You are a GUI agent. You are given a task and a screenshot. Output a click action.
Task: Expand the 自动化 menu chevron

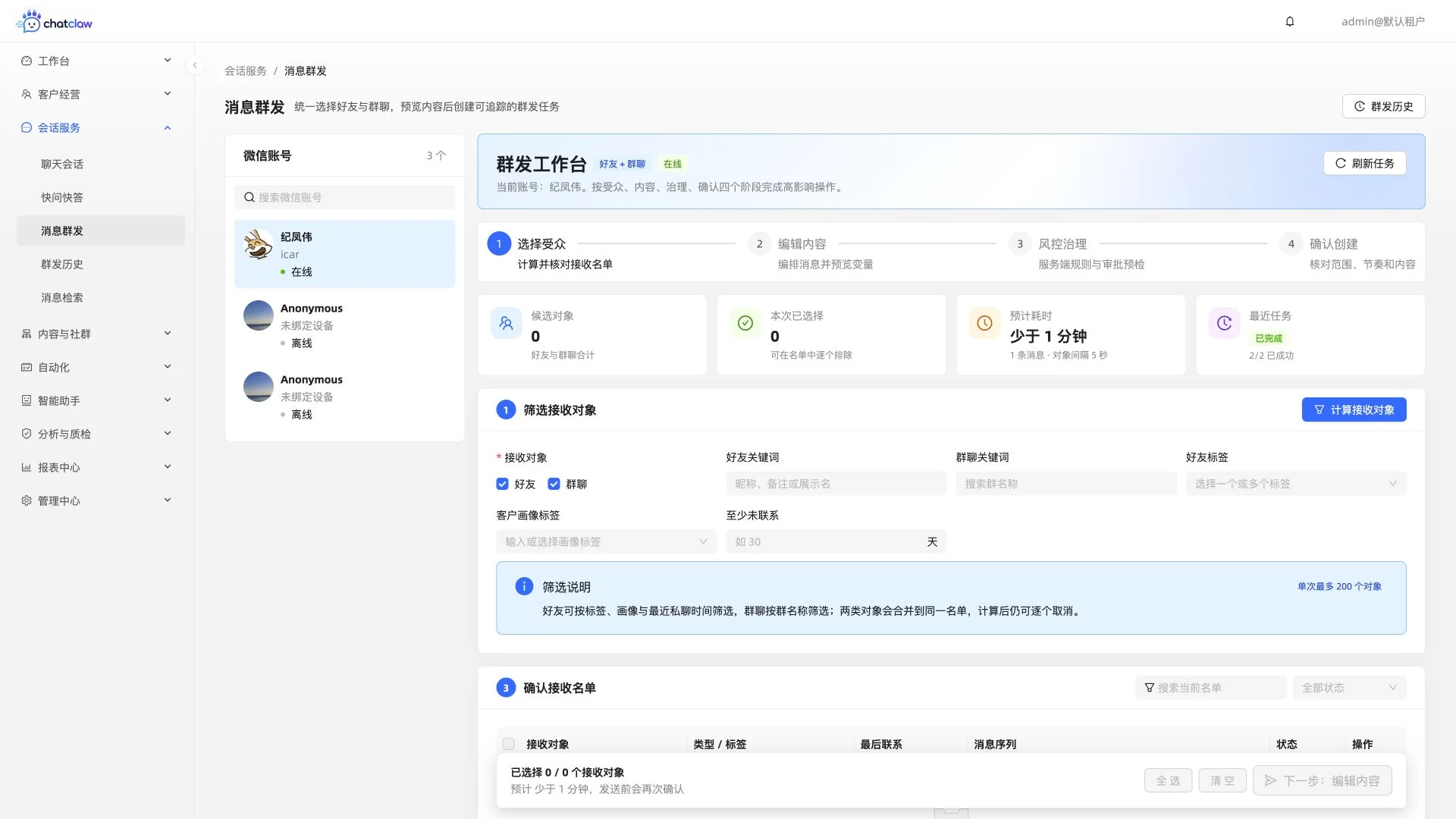[168, 366]
